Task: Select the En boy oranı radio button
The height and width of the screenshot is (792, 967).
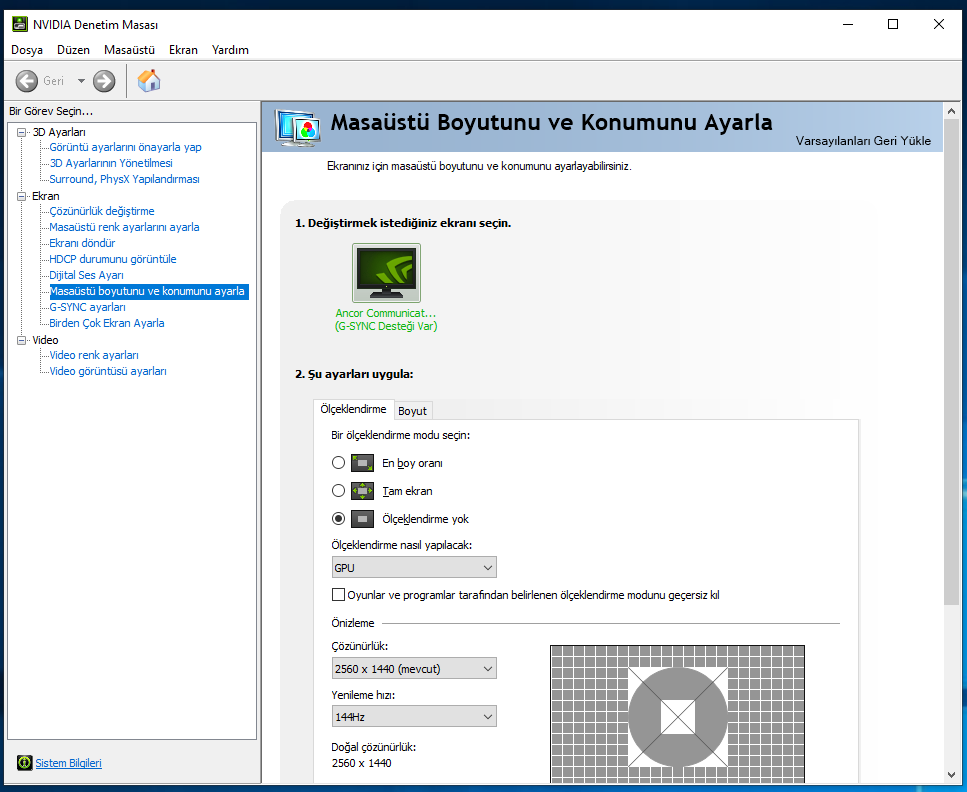Action: [339, 463]
